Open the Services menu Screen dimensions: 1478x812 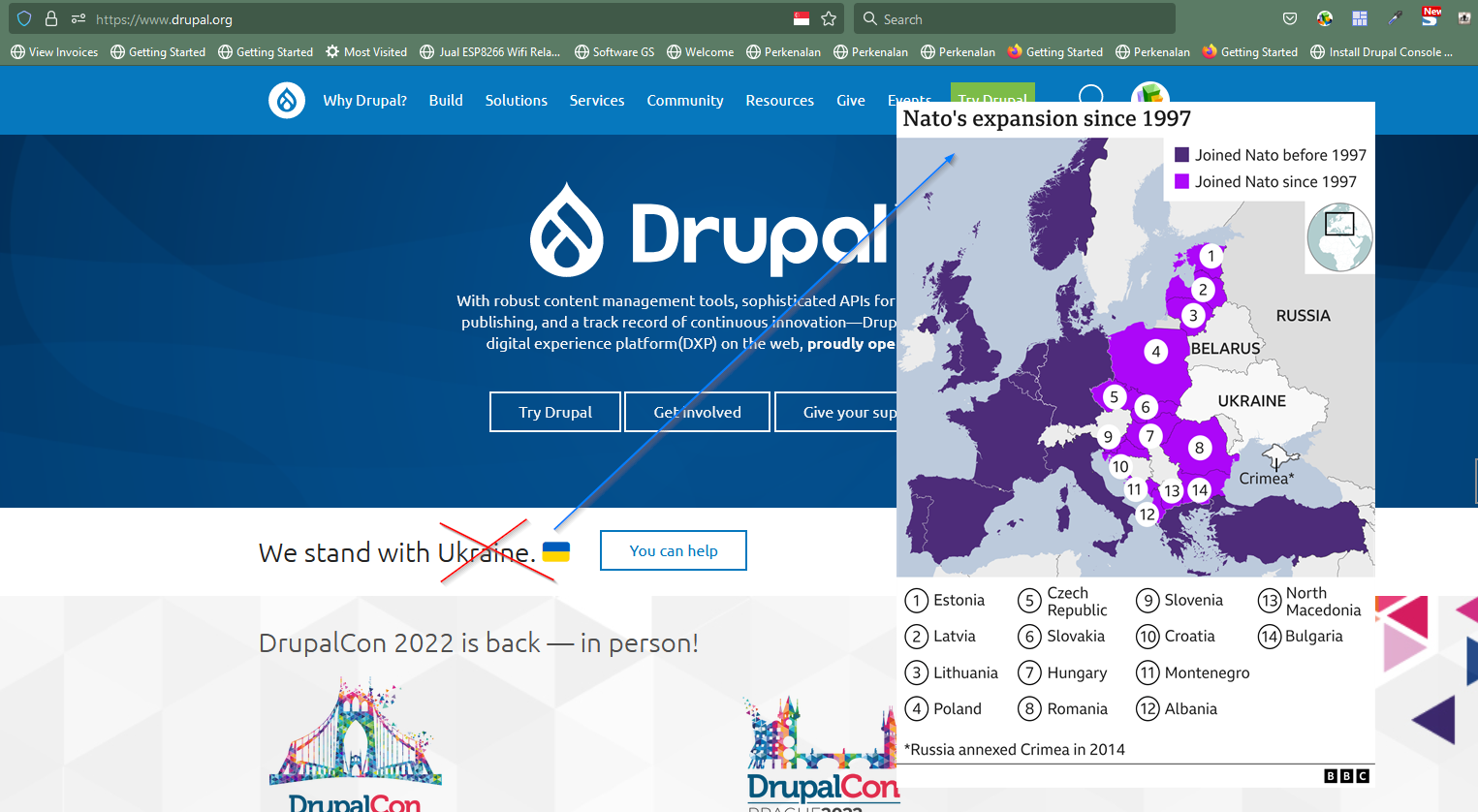(x=597, y=100)
